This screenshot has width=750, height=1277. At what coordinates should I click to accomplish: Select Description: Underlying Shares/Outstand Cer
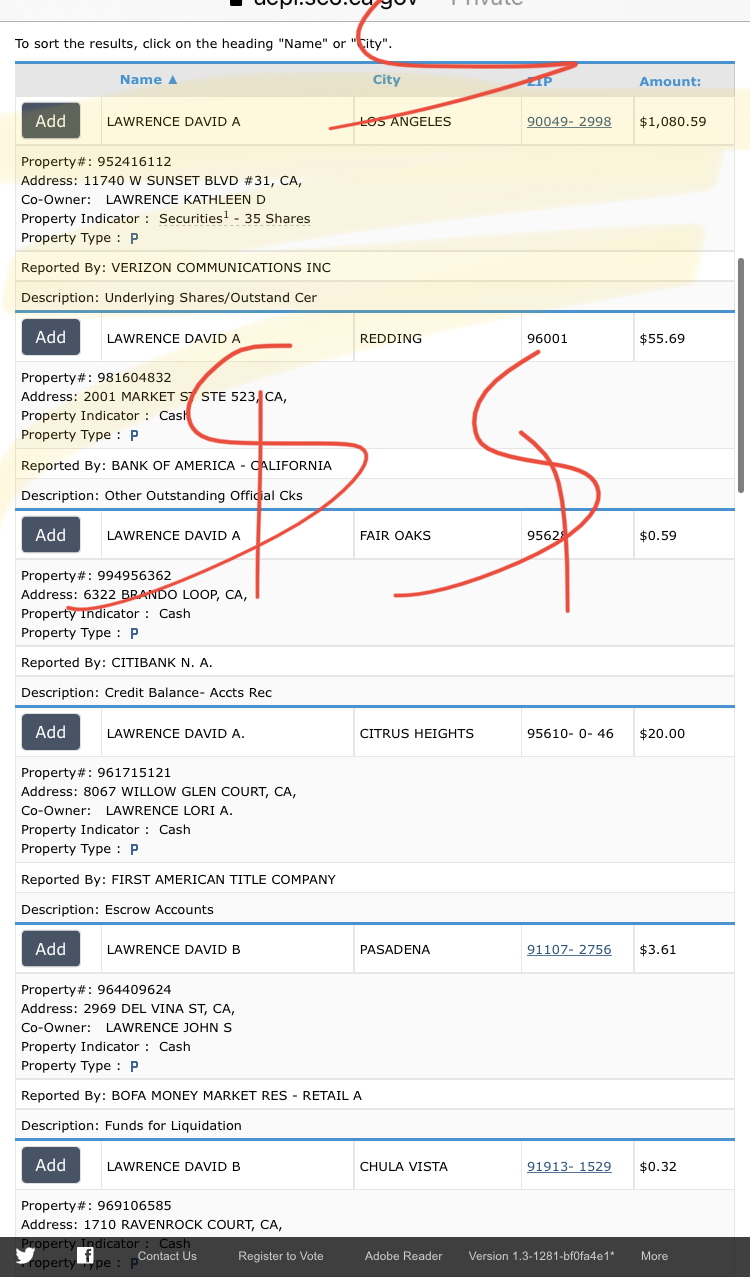point(375,297)
